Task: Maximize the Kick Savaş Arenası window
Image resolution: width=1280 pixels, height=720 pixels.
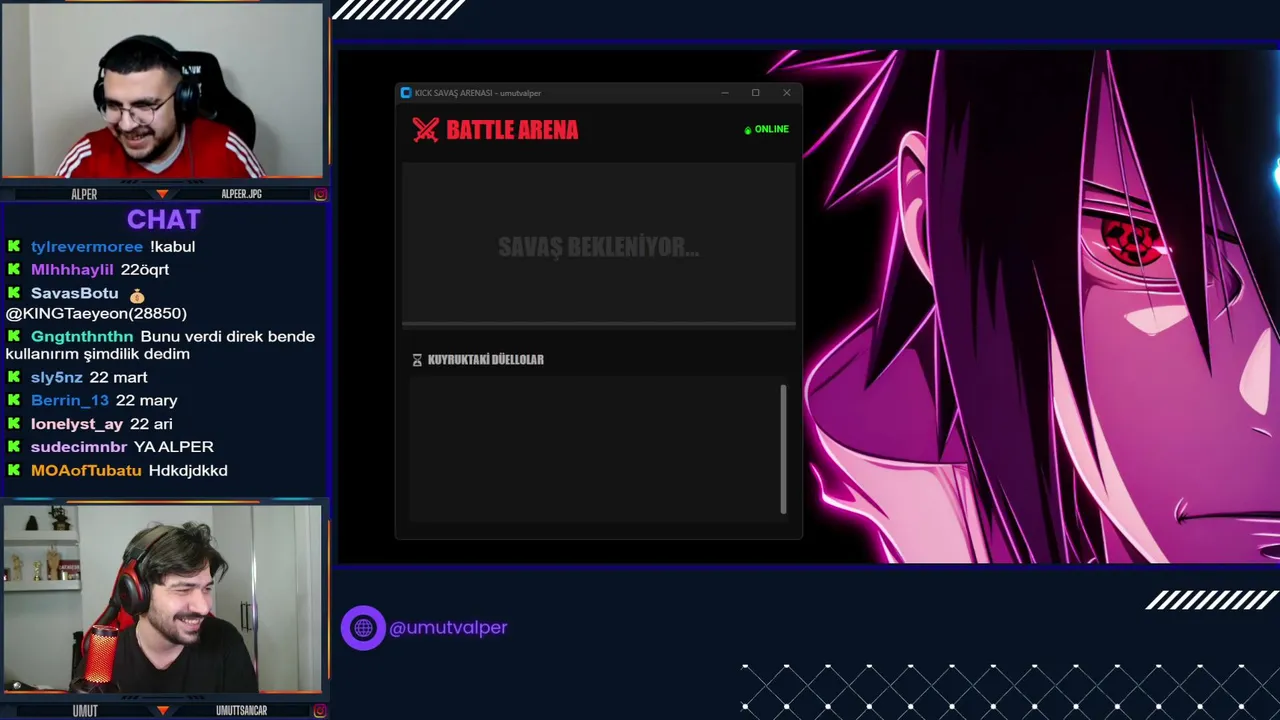Action: [x=756, y=93]
